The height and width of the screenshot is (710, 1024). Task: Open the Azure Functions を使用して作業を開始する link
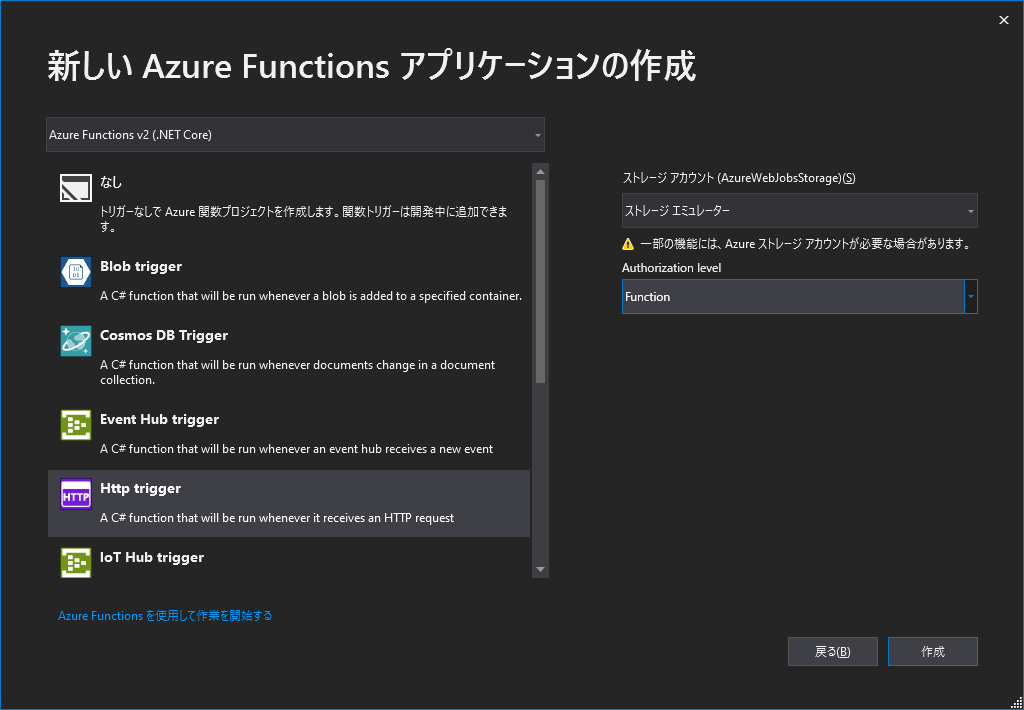click(165, 616)
